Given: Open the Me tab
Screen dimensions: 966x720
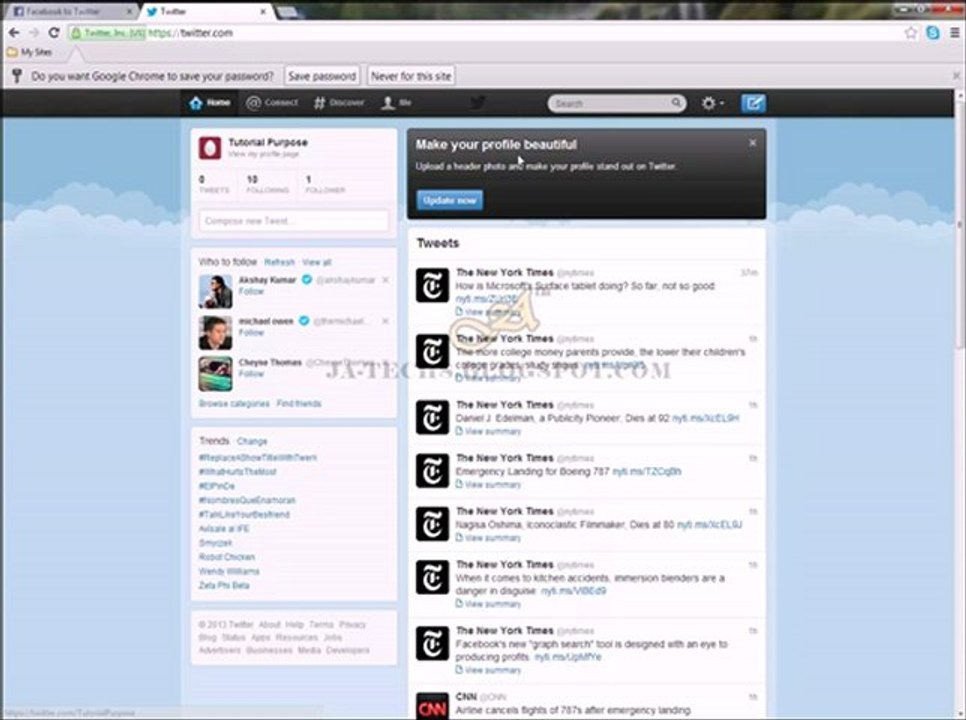Looking at the screenshot, I should click(396, 103).
